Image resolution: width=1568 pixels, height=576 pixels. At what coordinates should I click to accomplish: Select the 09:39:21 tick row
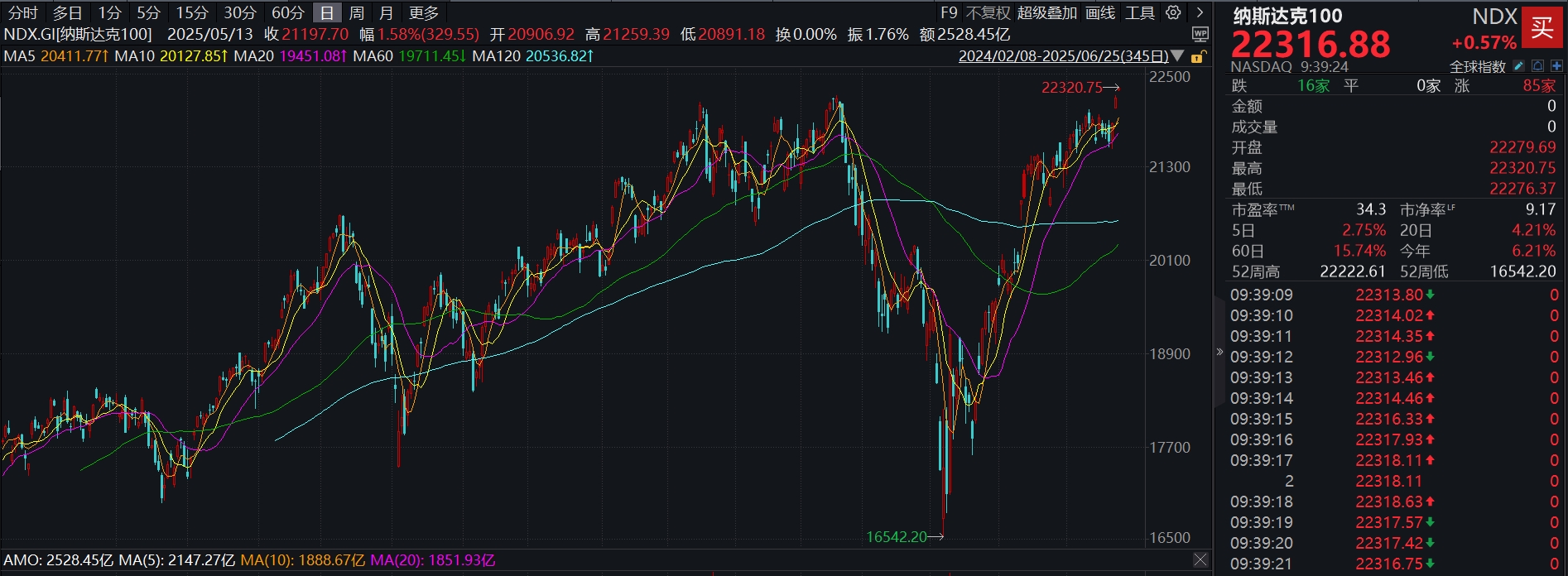tap(1394, 564)
